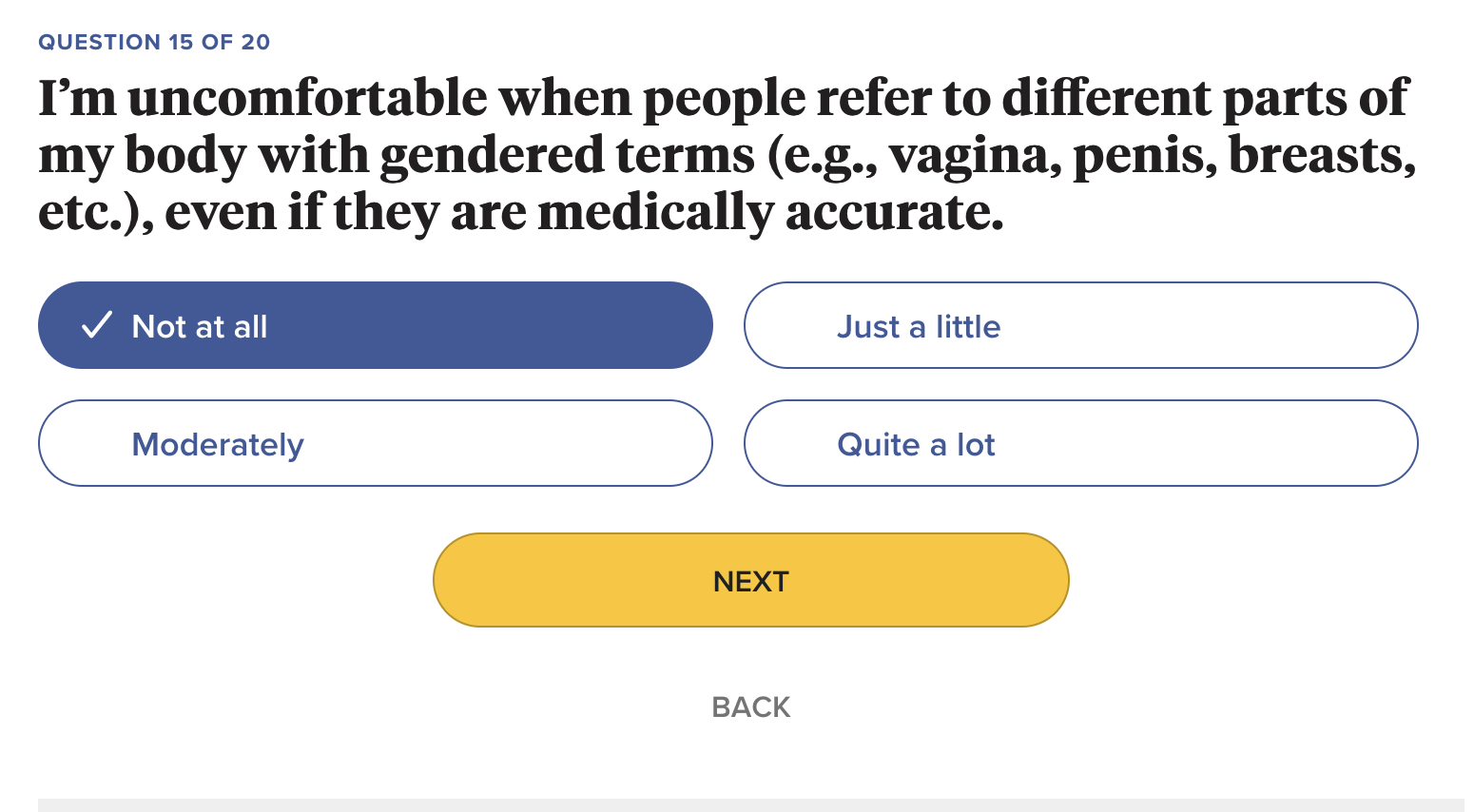Click the checkmark icon on Not at all
Viewport: 1474px width, 812px height.
(x=96, y=325)
